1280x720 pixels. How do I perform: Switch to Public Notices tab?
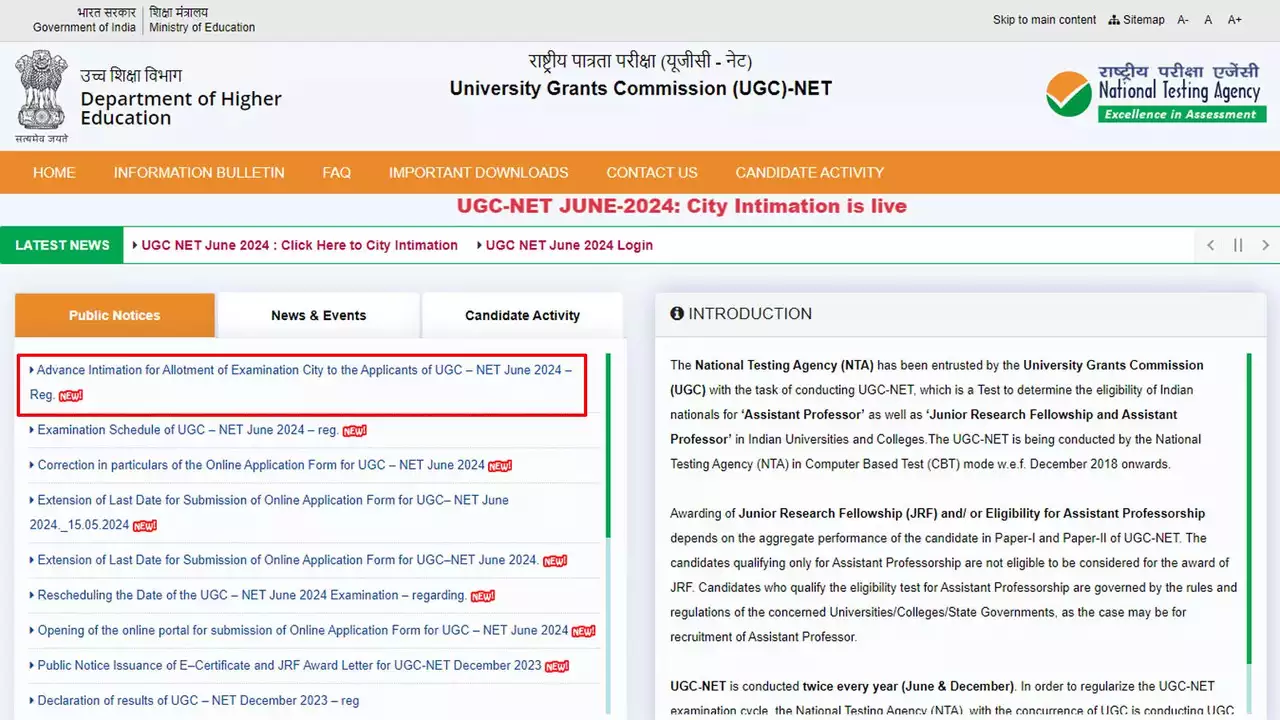tap(115, 315)
